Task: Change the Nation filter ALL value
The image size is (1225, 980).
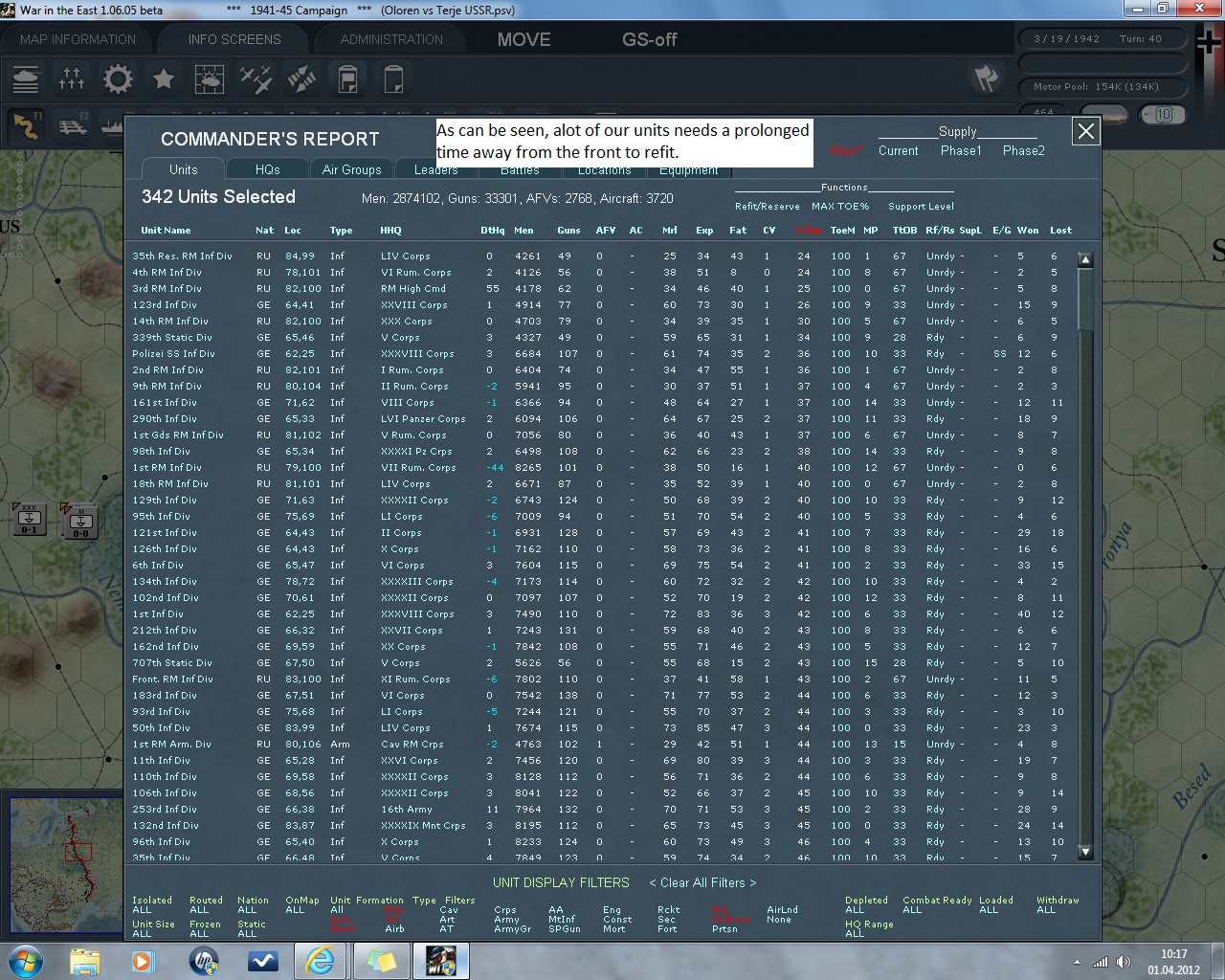Action: click(247, 909)
